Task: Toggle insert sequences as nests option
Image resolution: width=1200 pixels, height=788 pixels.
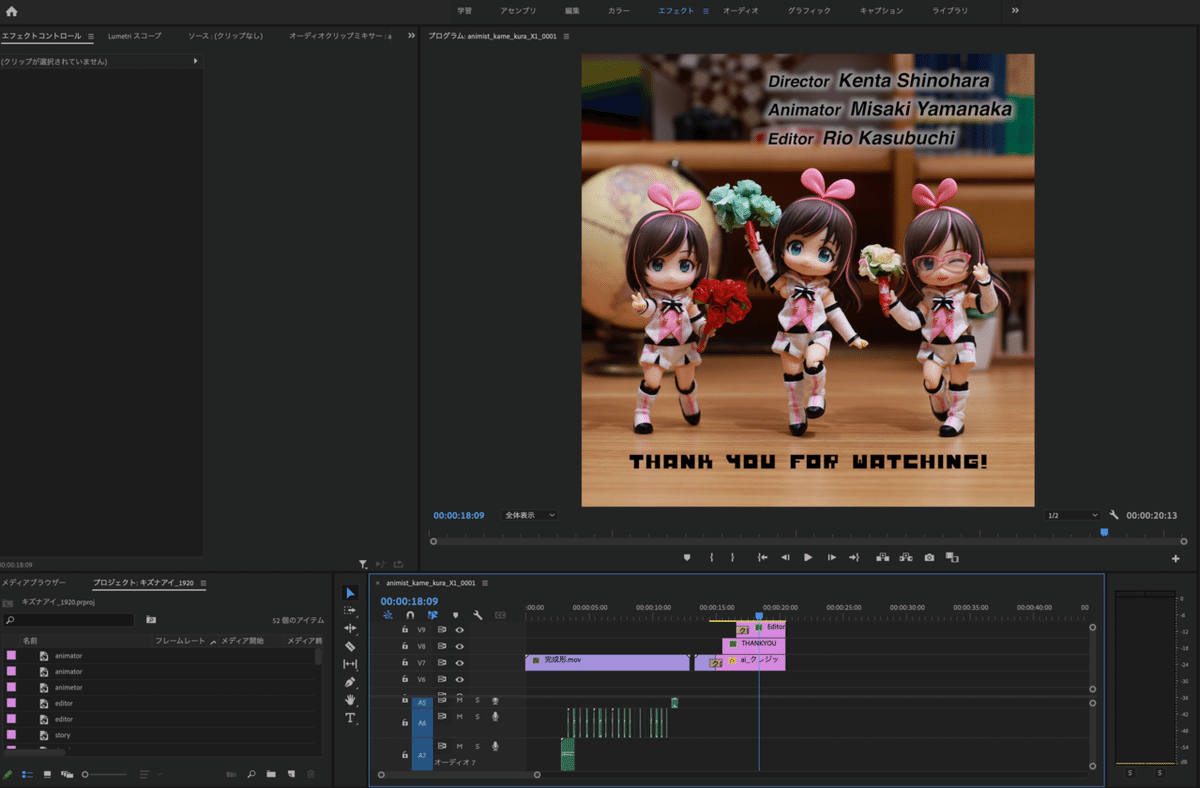Action: coord(387,615)
